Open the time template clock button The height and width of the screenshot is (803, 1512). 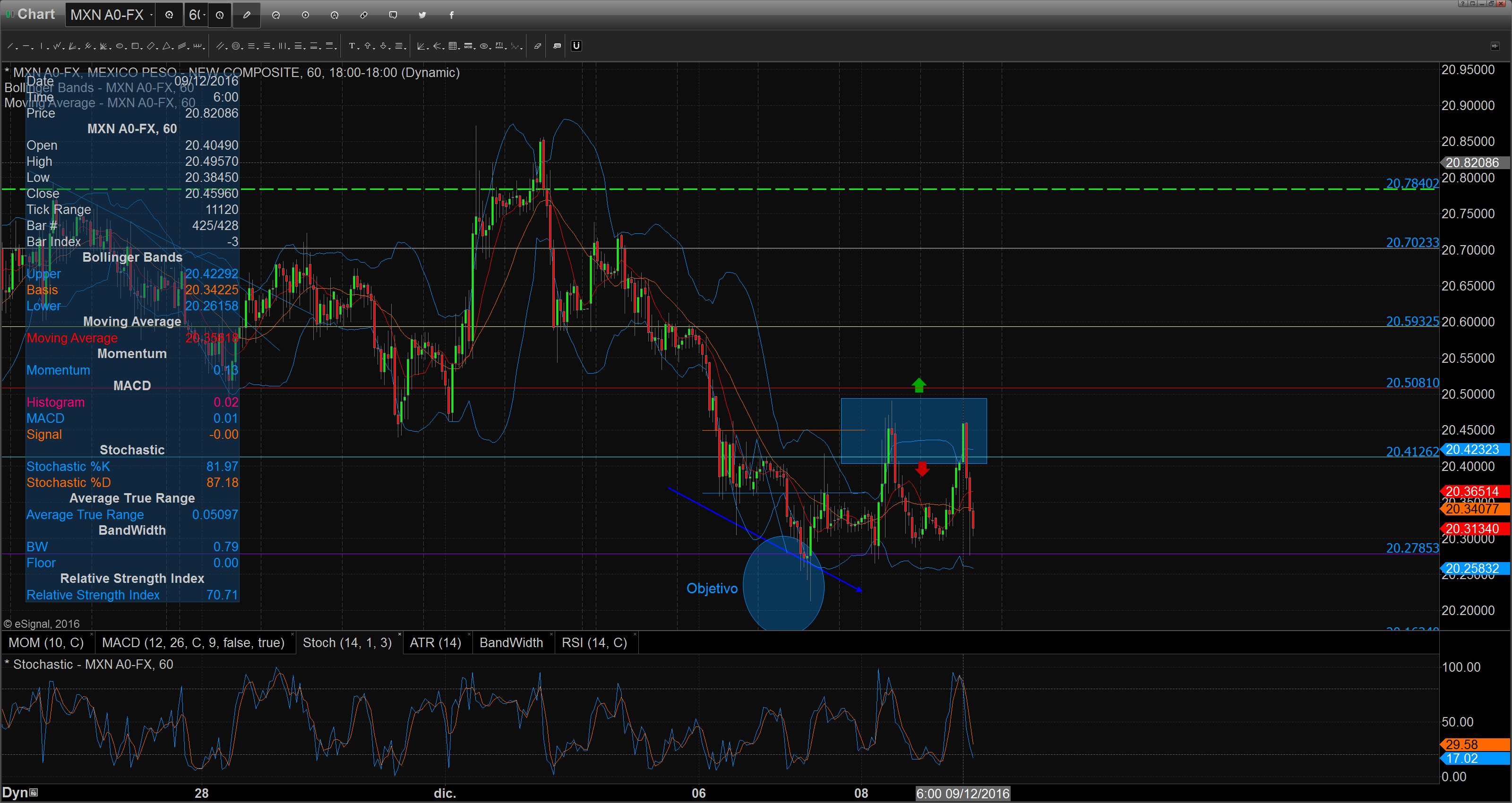point(220,15)
